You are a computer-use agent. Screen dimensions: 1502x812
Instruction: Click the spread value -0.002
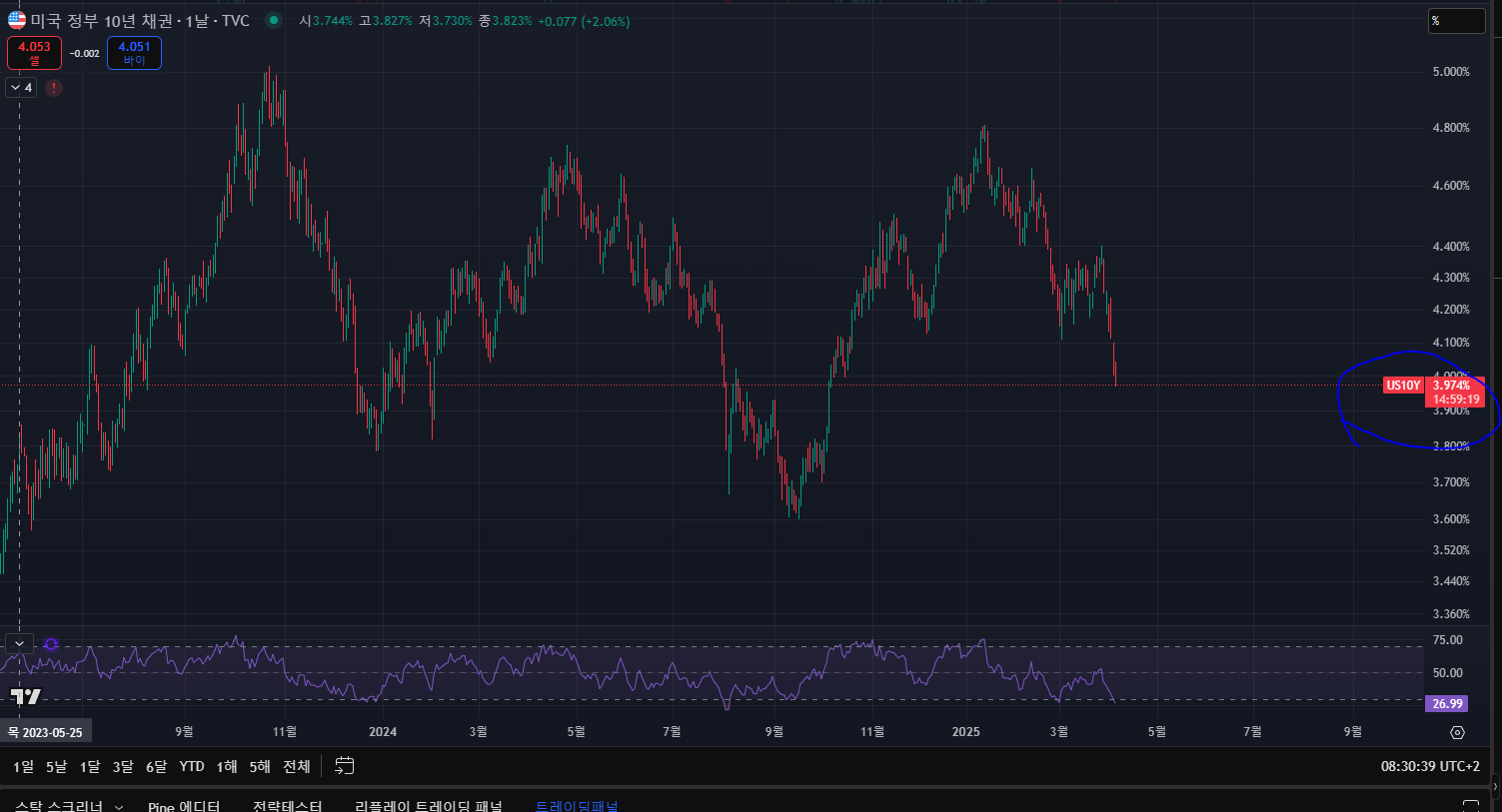[x=85, y=54]
